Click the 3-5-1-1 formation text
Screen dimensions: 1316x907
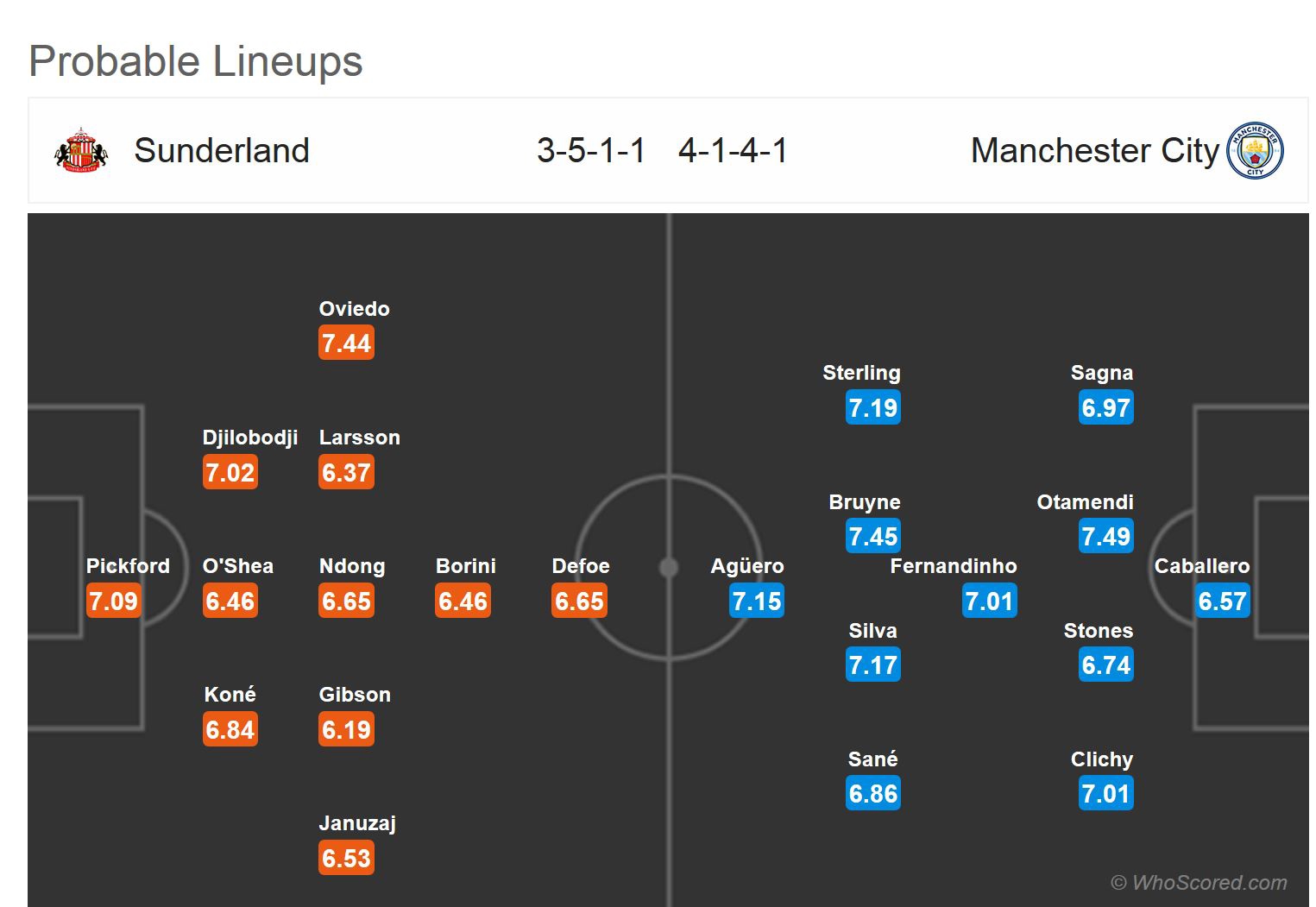click(591, 151)
